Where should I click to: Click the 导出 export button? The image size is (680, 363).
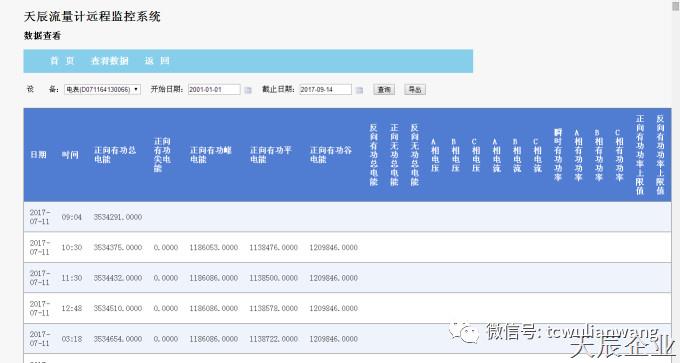coord(415,89)
